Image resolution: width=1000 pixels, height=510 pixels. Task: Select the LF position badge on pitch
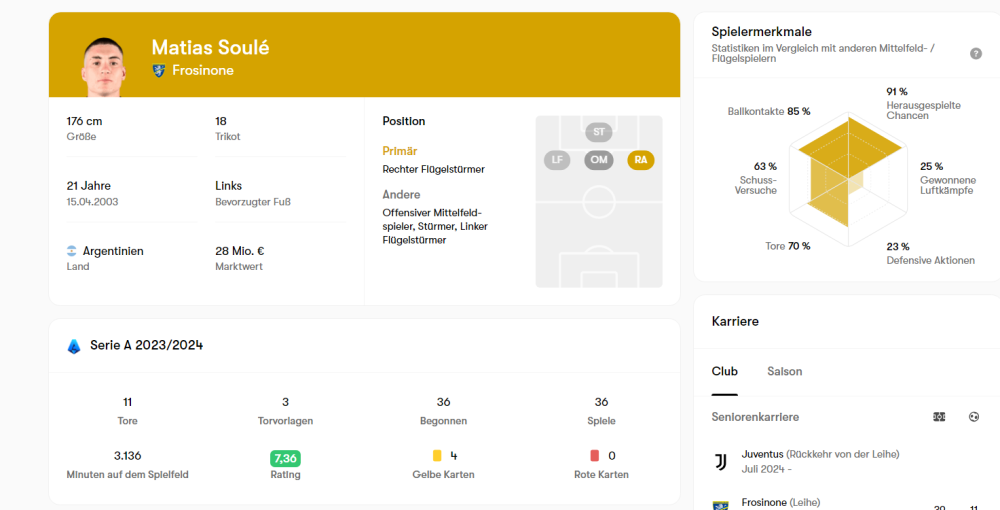pos(557,160)
